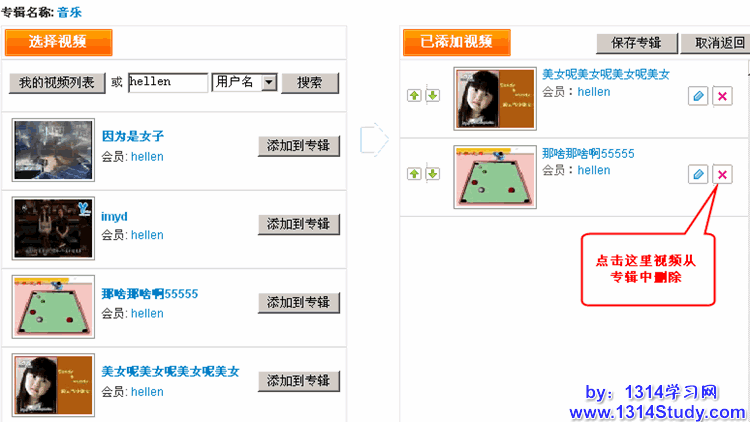Add the imyd video to the album
The height and width of the screenshot is (422, 750).
pyautogui.click(x=299, y=224)
